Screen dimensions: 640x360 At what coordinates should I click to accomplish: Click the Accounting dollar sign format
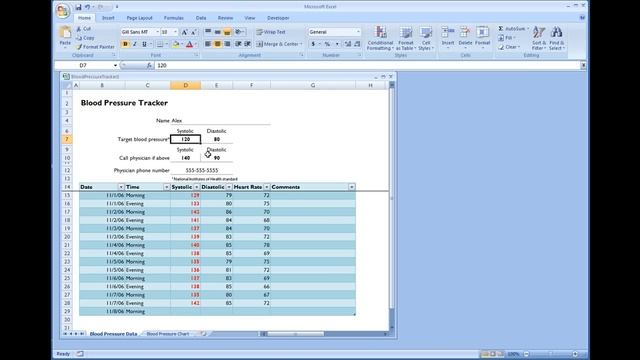[313, 44]
